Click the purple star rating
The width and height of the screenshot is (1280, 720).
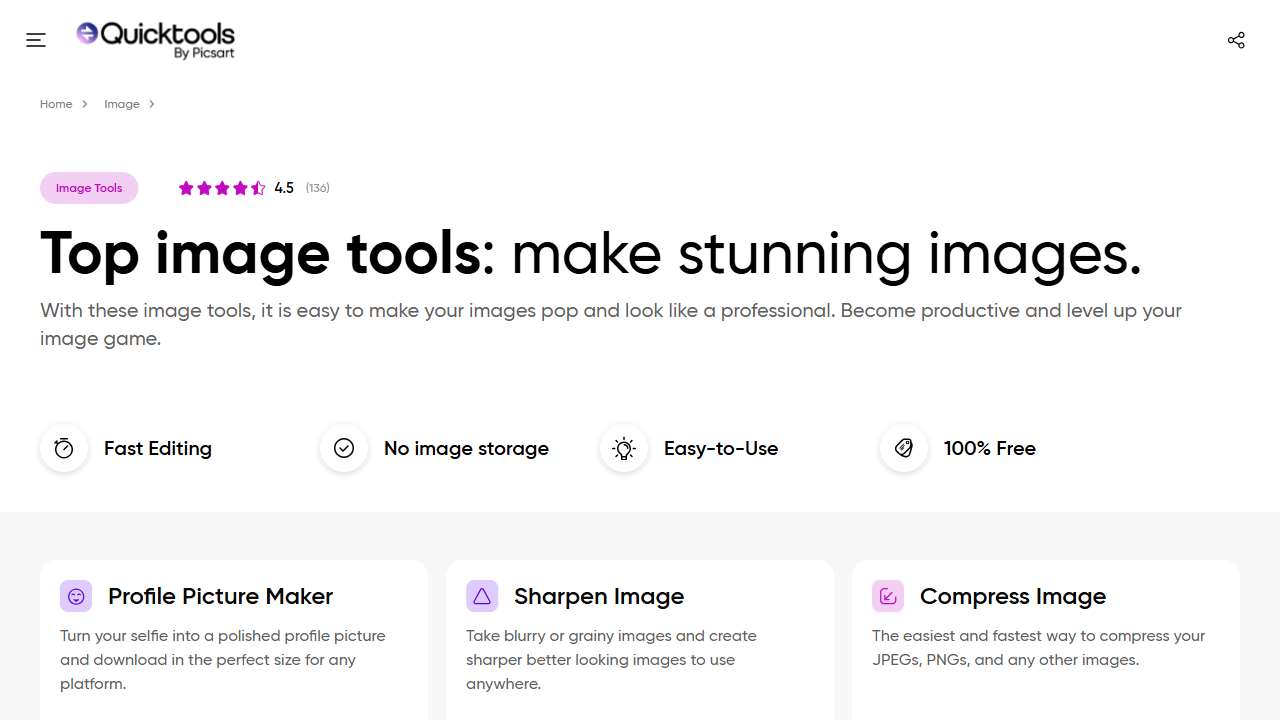[221, 188]
